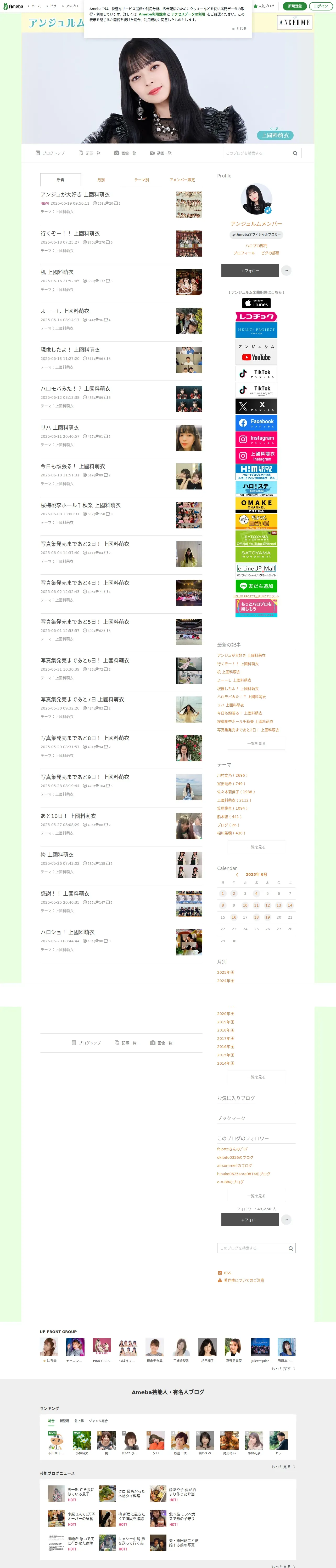Switch to the アメンバー限定 tab
This screenshot has width=336, height=1568.
[182, 180]
